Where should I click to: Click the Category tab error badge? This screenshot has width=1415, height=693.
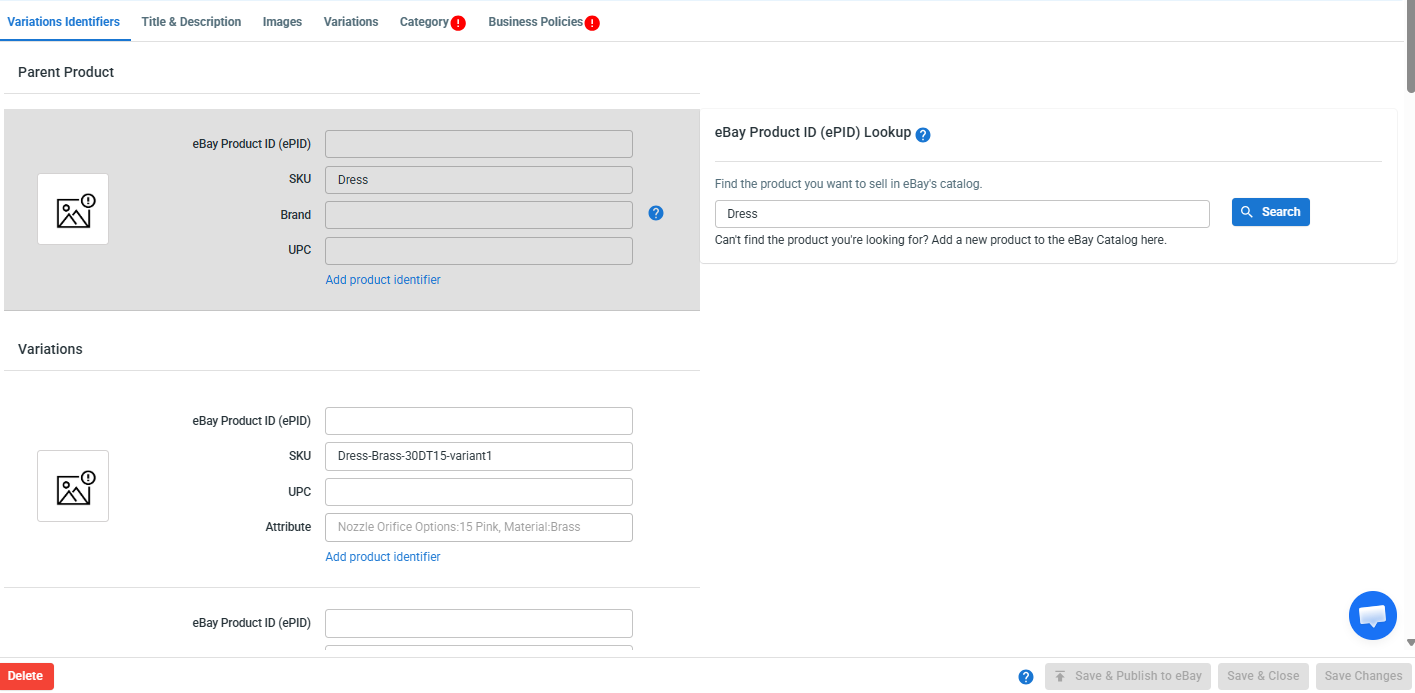coord(458,23)
